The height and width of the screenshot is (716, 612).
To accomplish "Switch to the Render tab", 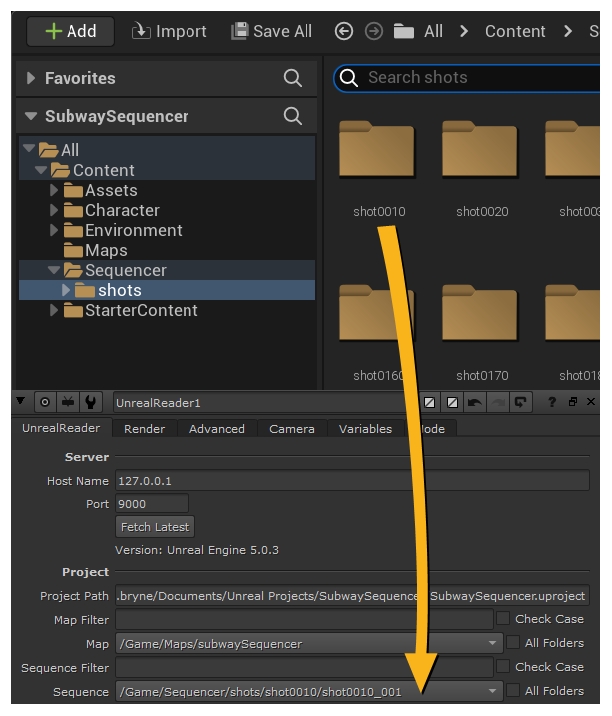I will coord(145,429).
